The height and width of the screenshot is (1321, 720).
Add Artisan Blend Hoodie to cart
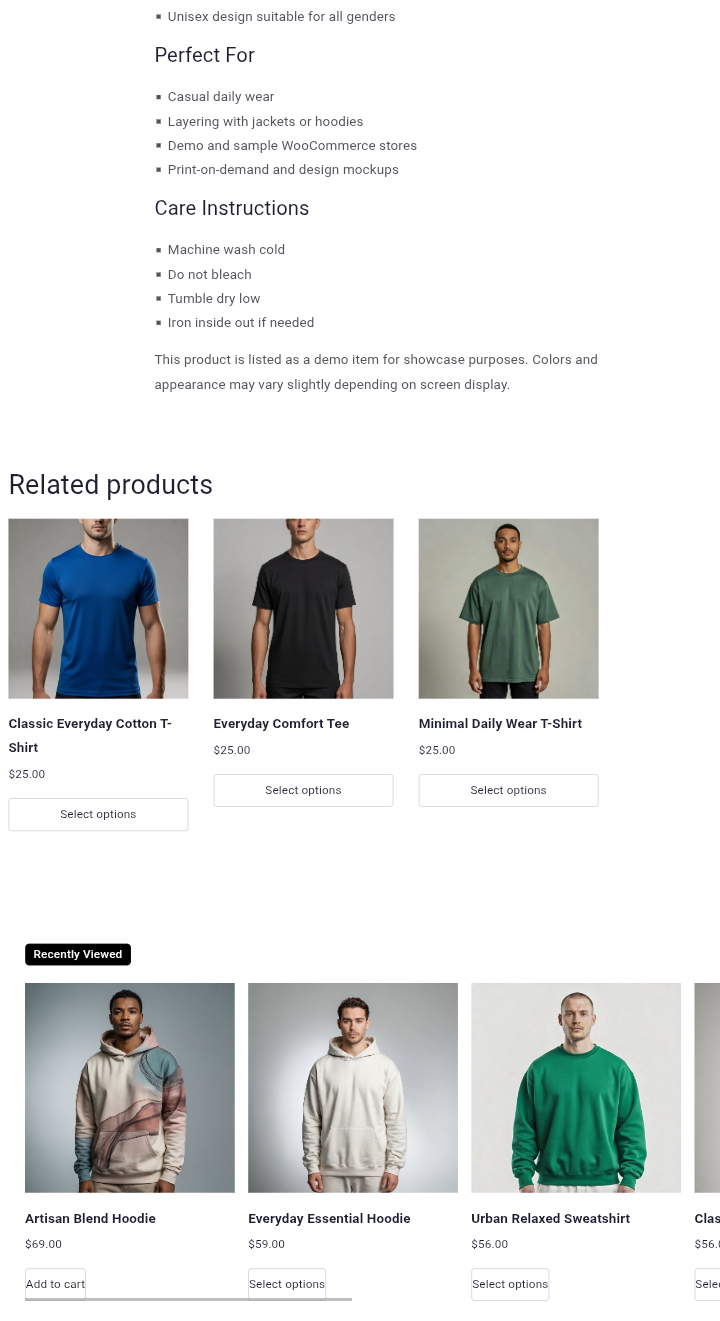[55, 1284]
